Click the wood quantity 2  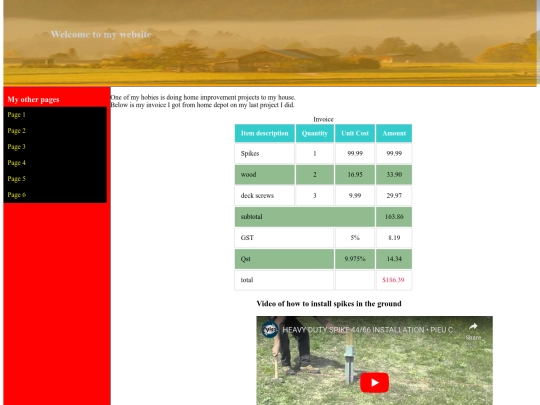coord(315,175)
